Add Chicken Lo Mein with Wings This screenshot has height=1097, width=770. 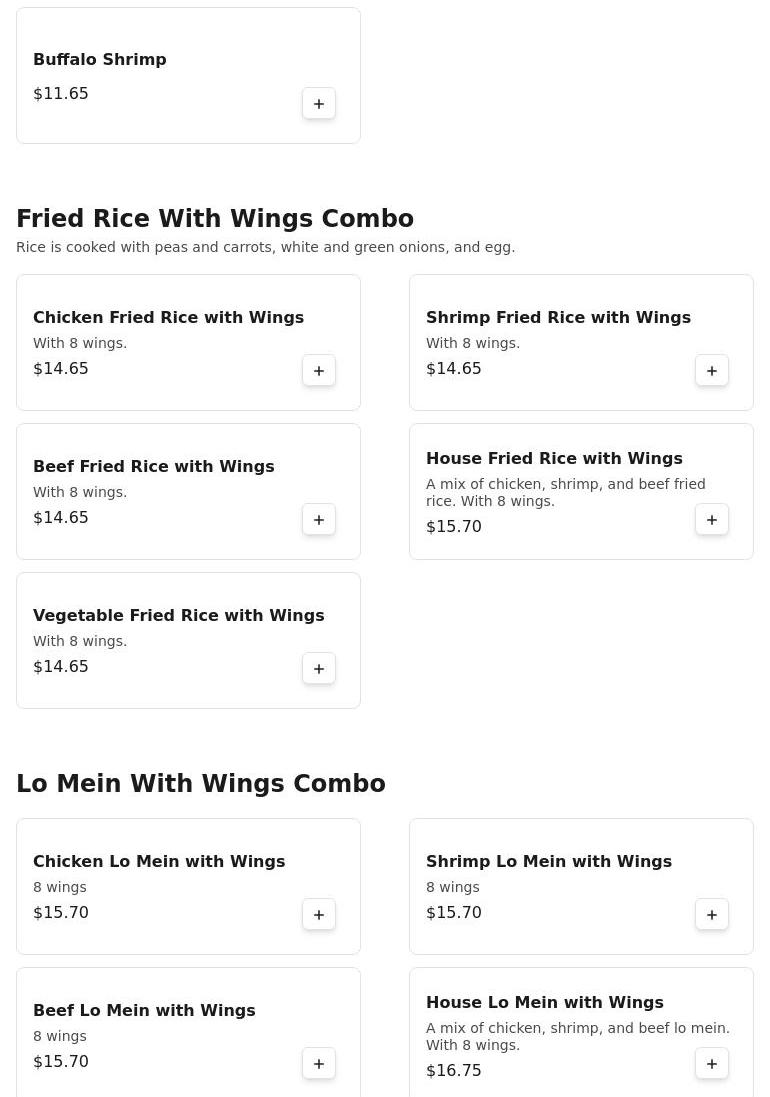[319, 915]
